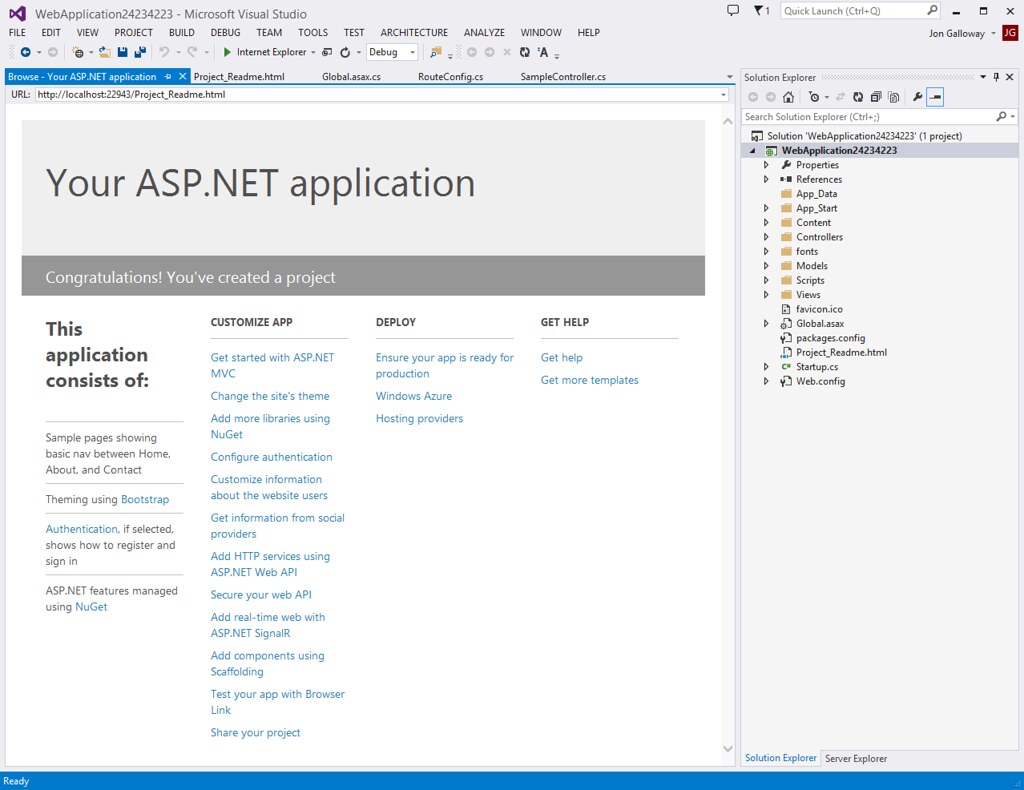
Task: Expand the Views folder in tree
Action: coord(766,295)
